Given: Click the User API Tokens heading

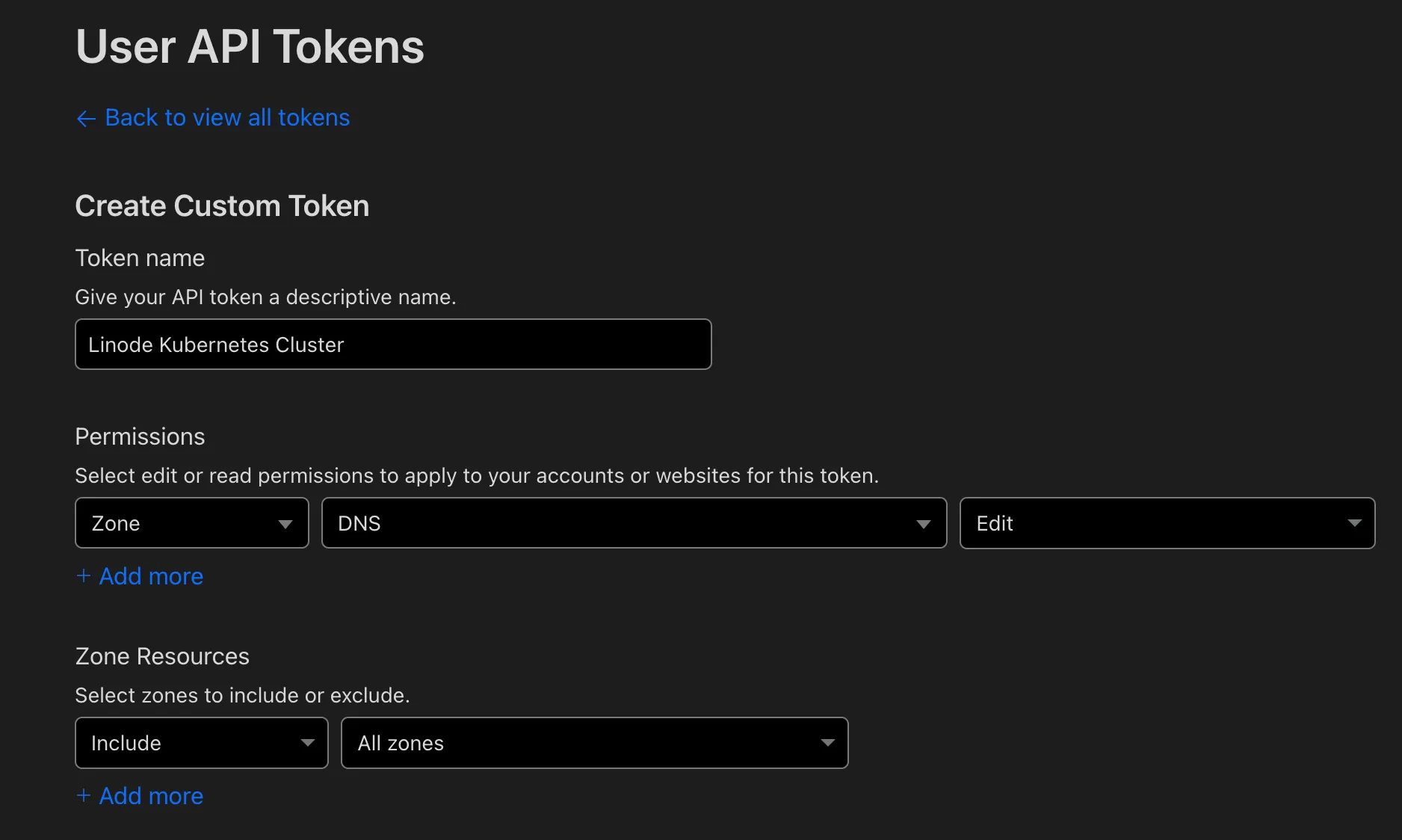Looking at the screenshot, I should [250, 46].
